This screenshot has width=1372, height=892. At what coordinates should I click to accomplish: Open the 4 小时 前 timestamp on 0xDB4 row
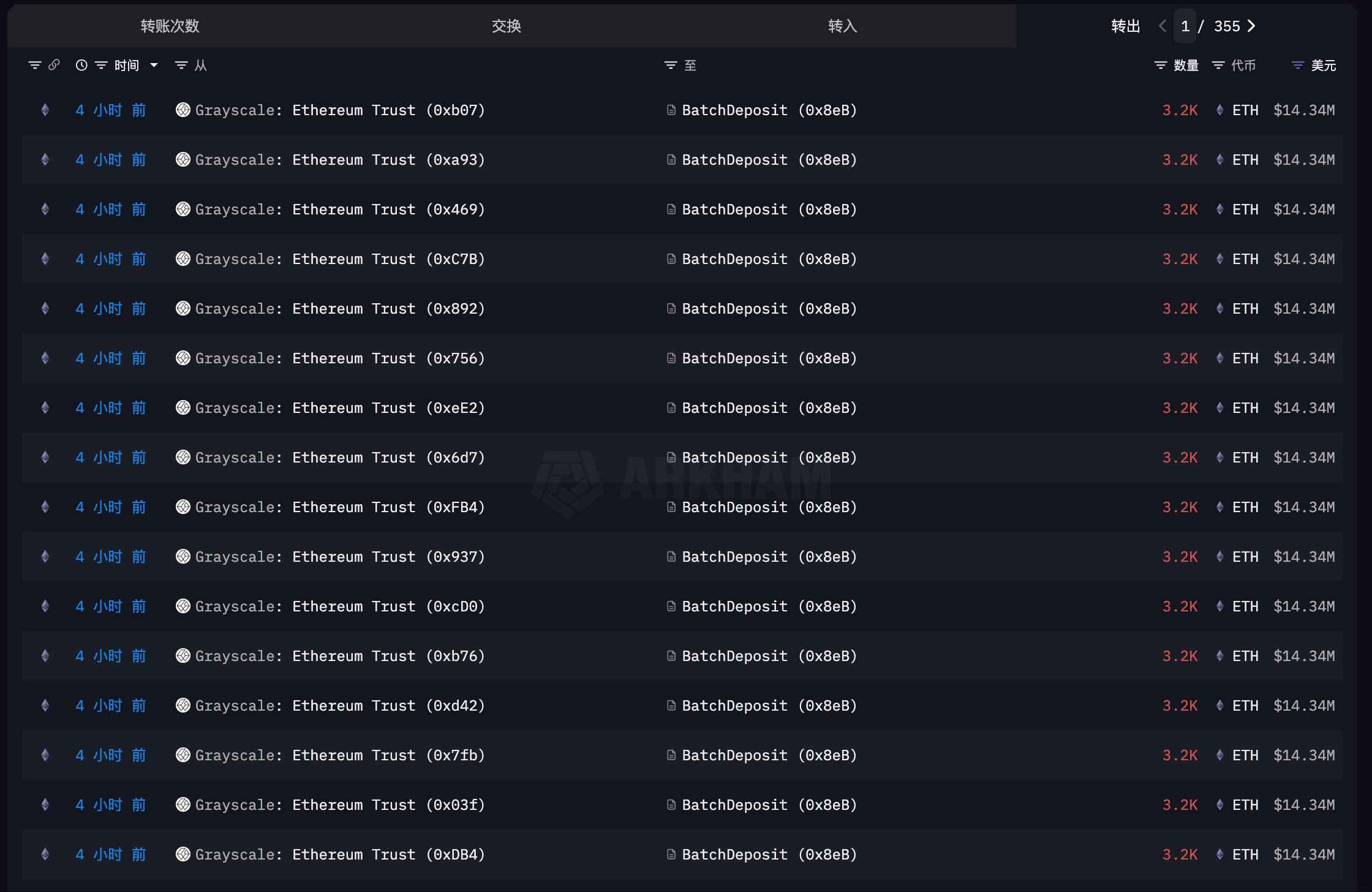click(x=111, y=855)
